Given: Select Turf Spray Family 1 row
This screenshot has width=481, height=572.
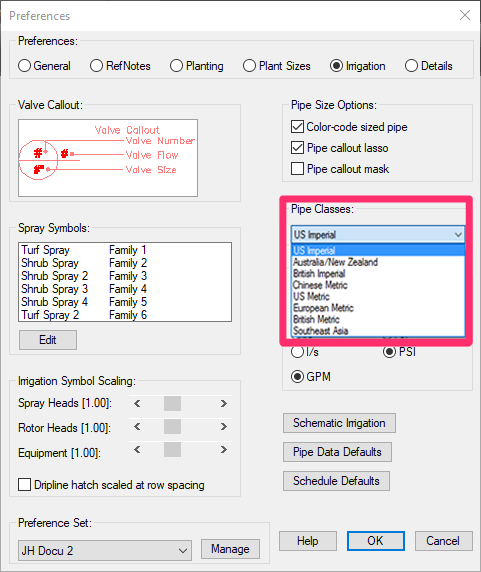Looking at the screenshot, I should 125,250.
